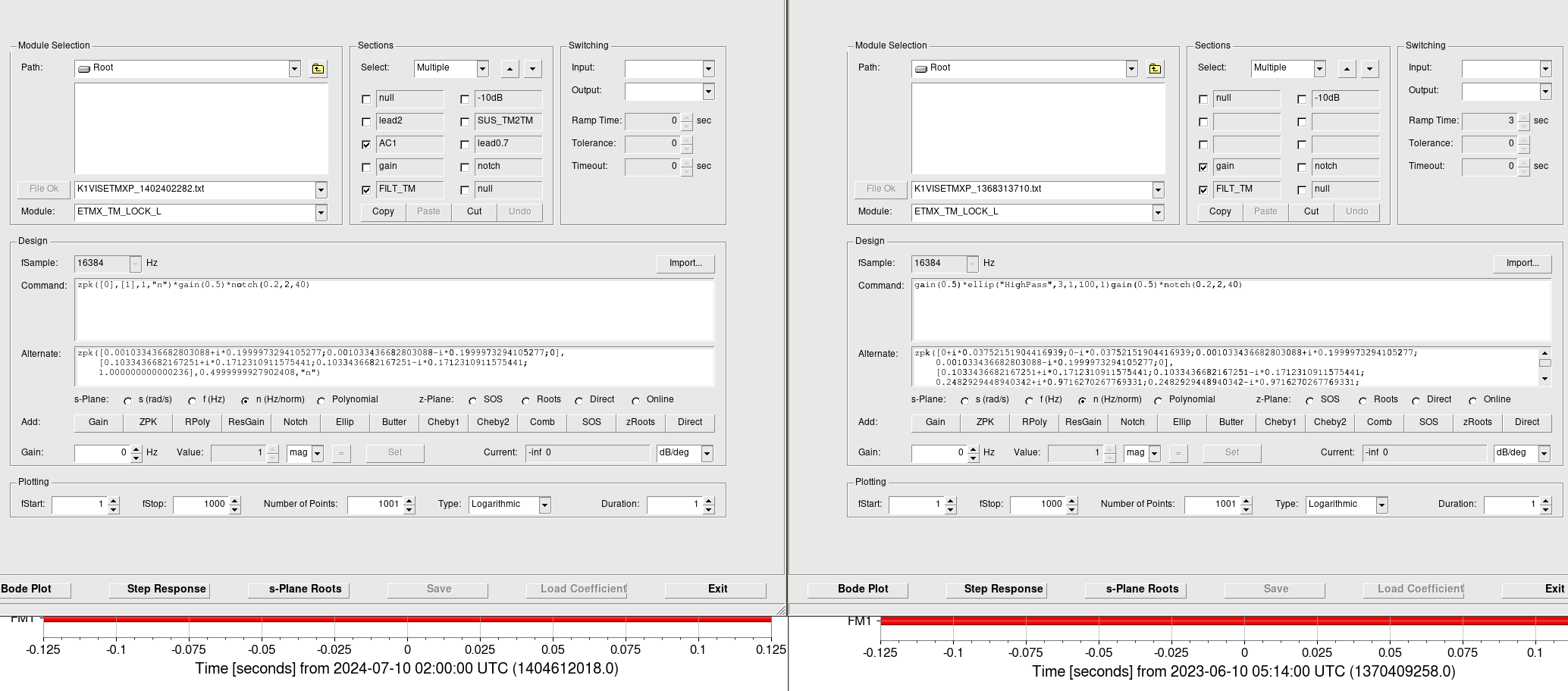Enable the SUS_TM2TM section checkbox

tap(465, 121)
